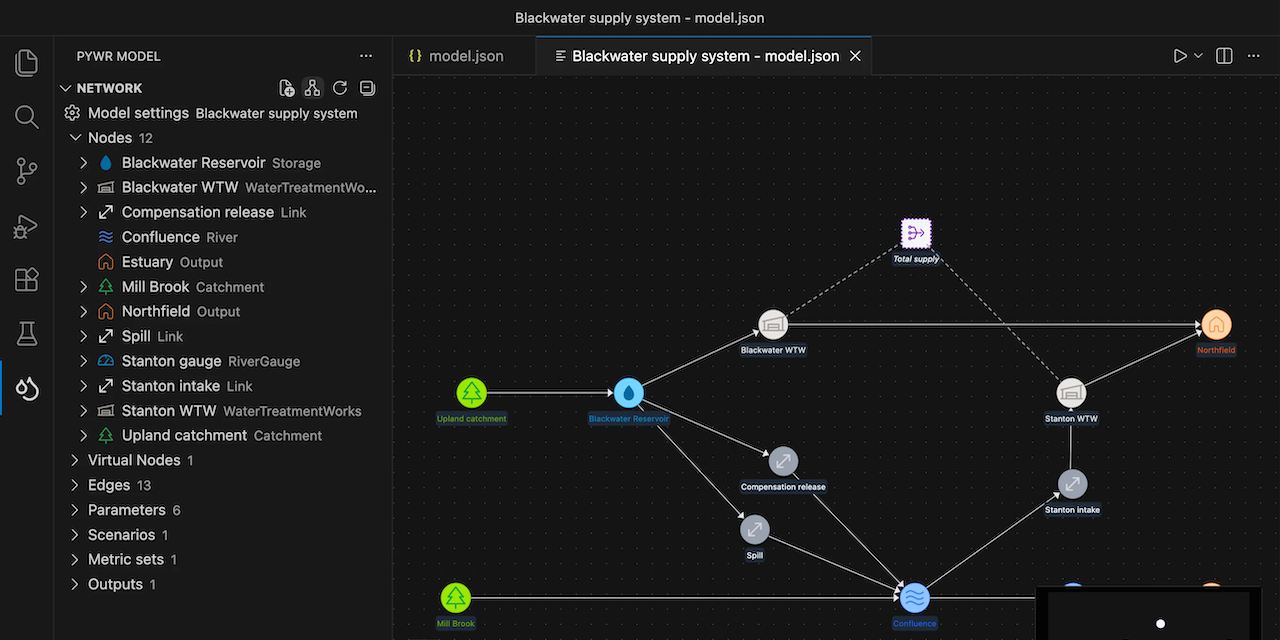Expand the Scenarios group

75,535
